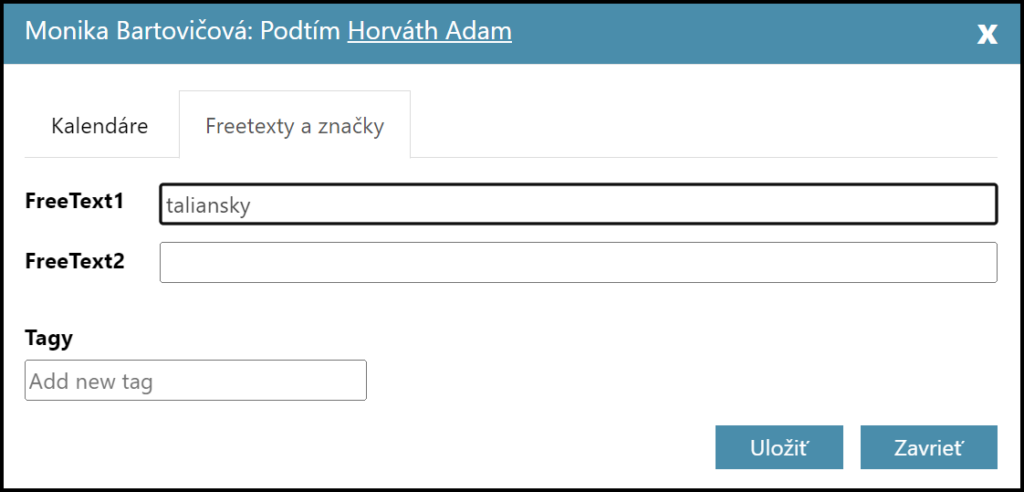Image resolution: width=1024 pixels, height=492 pixels.
Task: Click the Add new tag placeholder text
Action: pyautogui.click(x=91, y=381)
